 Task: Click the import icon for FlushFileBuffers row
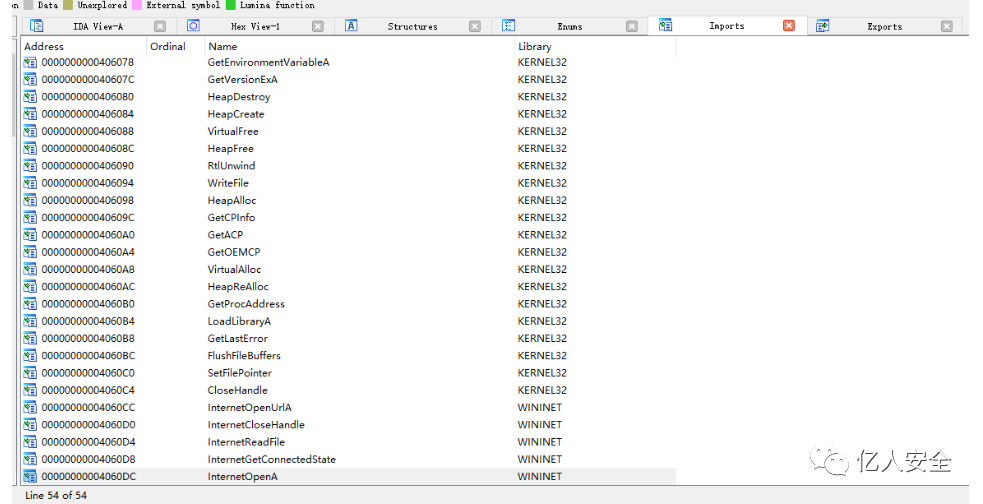coord(30,355)
